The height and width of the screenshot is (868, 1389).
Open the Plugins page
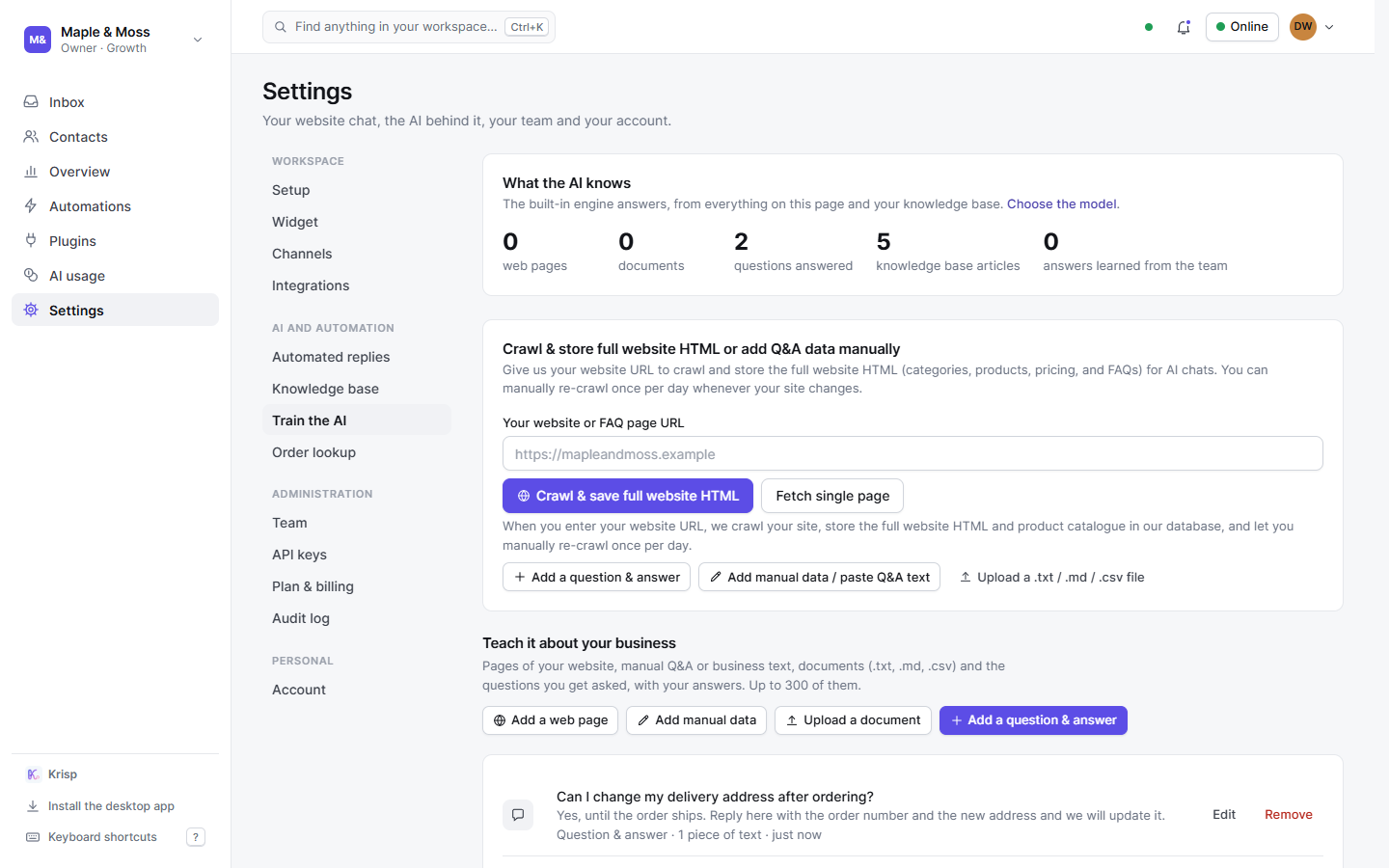(x=115, y=241)
